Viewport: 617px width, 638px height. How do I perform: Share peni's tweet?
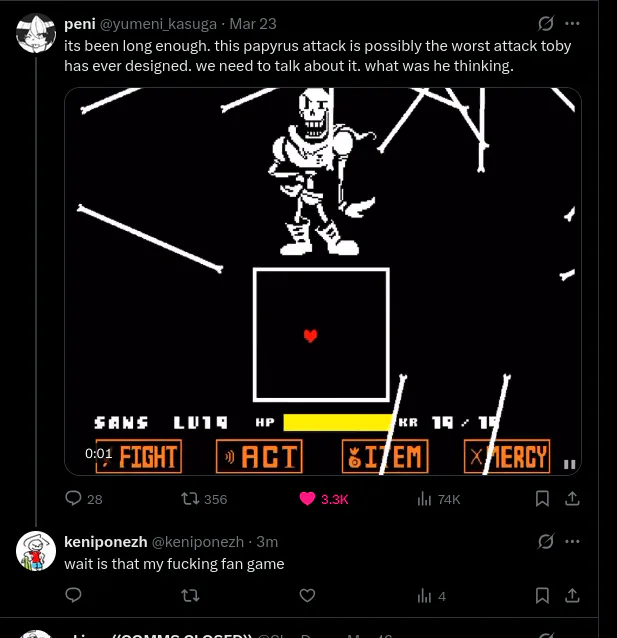click(x=572, y=498)
